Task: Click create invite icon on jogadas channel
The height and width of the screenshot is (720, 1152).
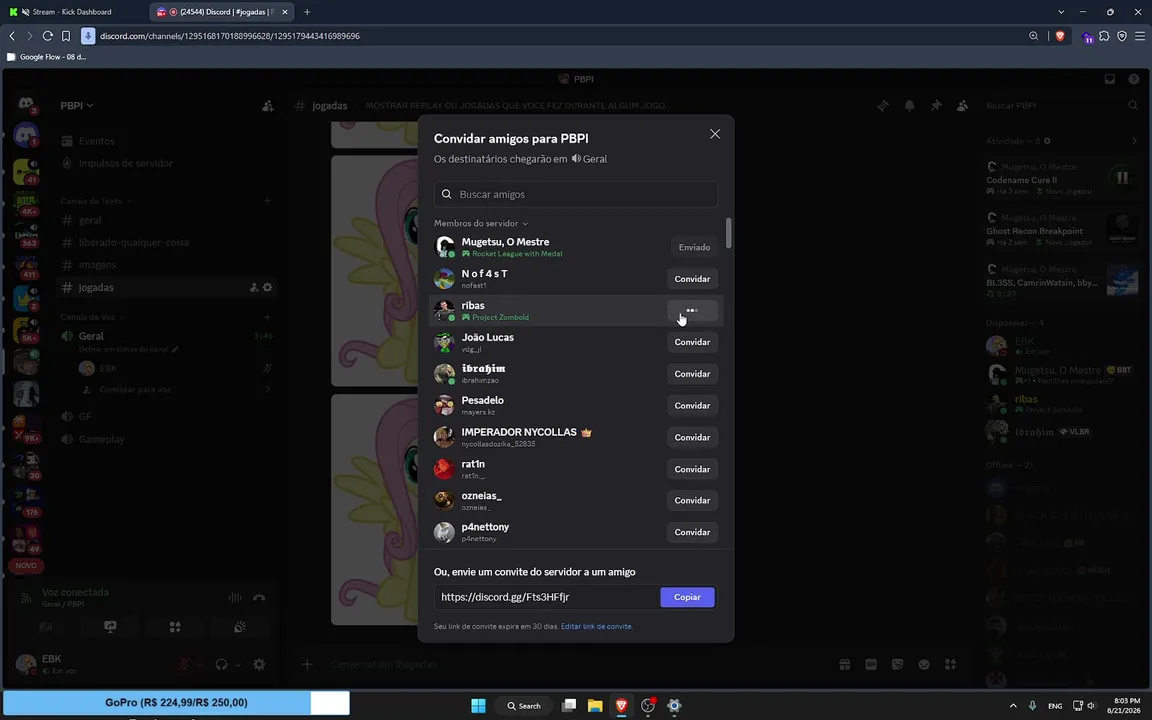Action: [253, 287]
